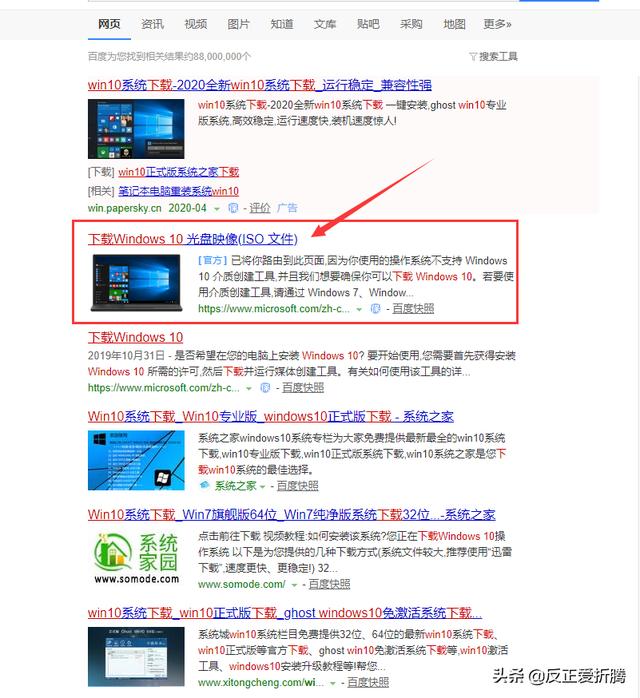
Task: Click the 系统之家 site logo icon
Action: 204,485
